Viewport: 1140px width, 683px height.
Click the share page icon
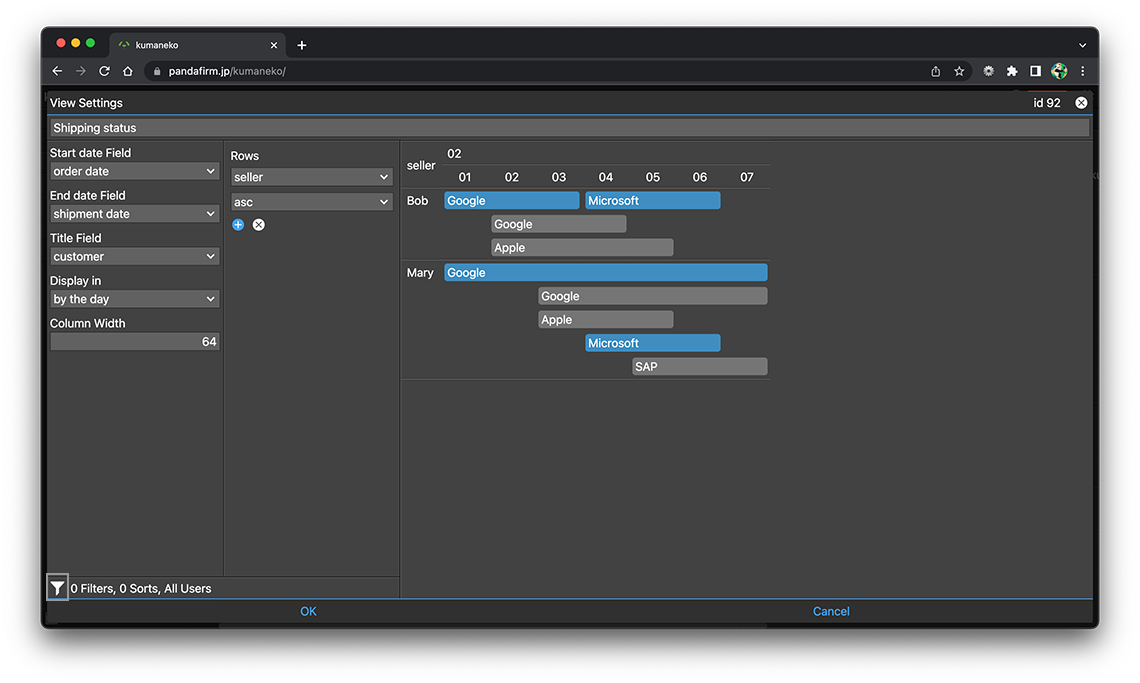935,71
